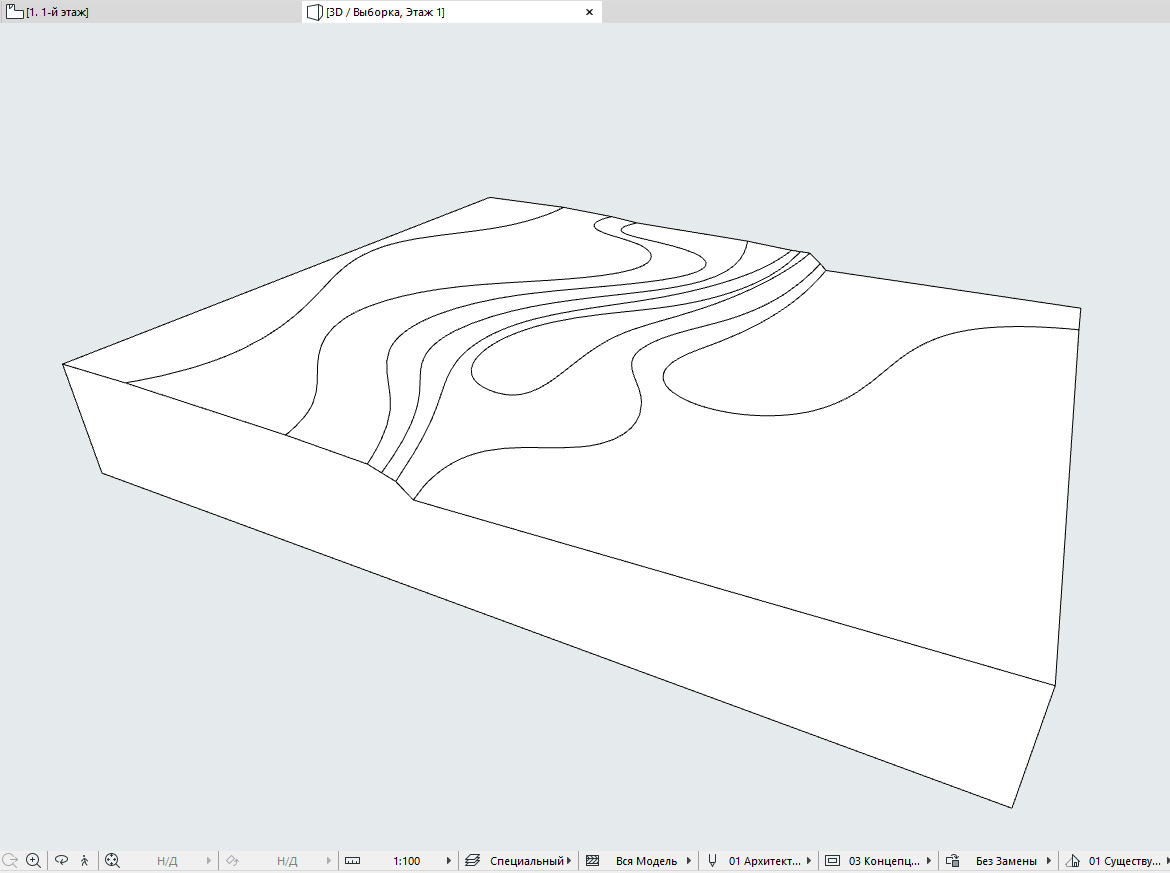The height and width of the screenshot is (873, 1170).
Task: Activate the Orbit tool icon
Action: pos(61,860)
